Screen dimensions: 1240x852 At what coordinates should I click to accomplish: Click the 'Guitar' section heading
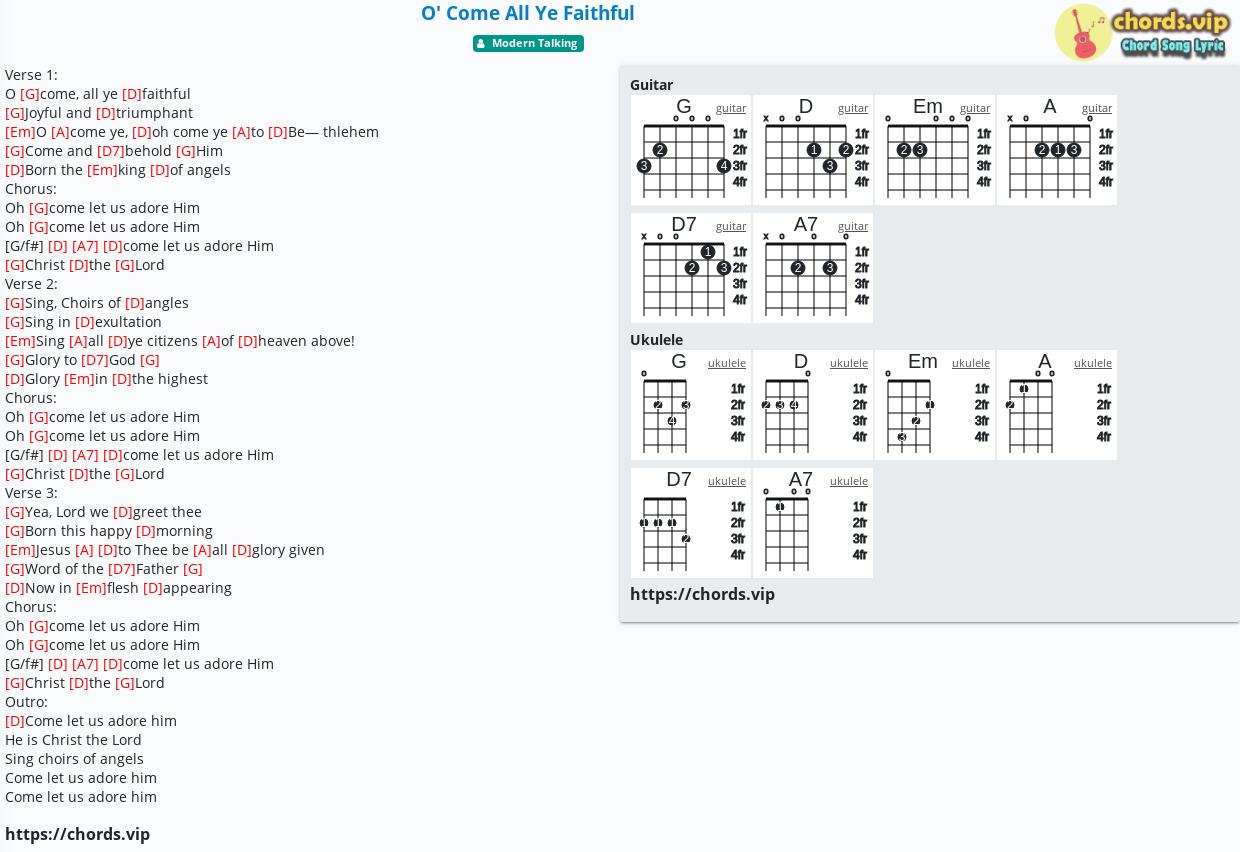pyautogui.click(x=651, y=85)
